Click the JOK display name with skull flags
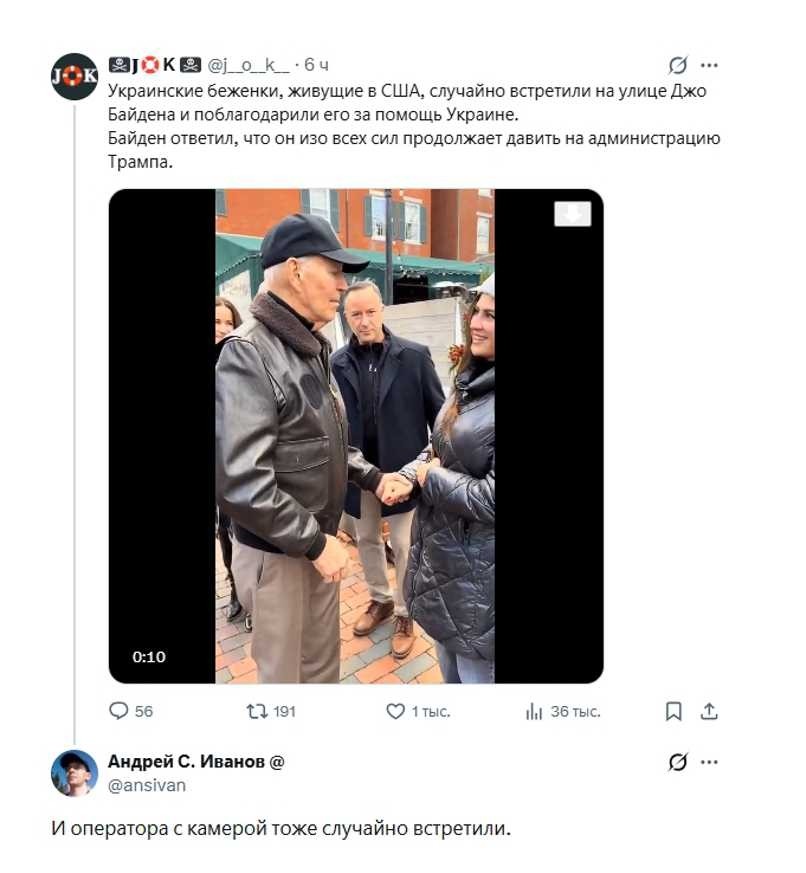The image size is (806, 873). coord(155,65)
